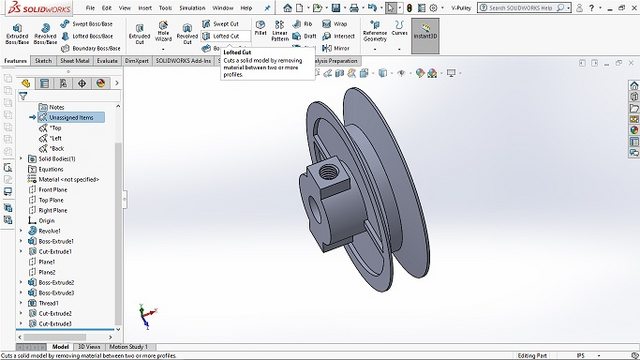Select the Revolved Boss/Base tool
The height and width of the screenshot is (360, 640).
[x=45, y=33]
